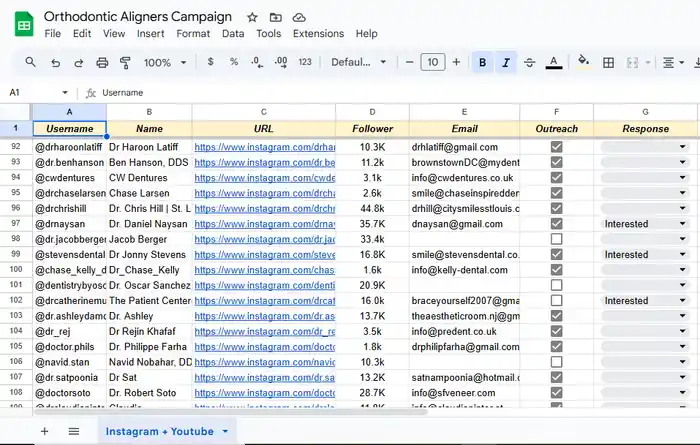This screenshot has width=700, height=445.
Task: Open the Format menu
Action: (193, 33)
